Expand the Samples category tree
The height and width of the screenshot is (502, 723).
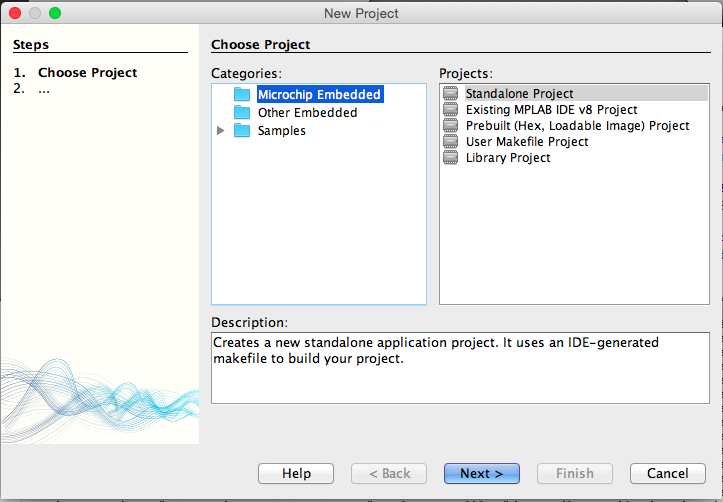point(221,131)
